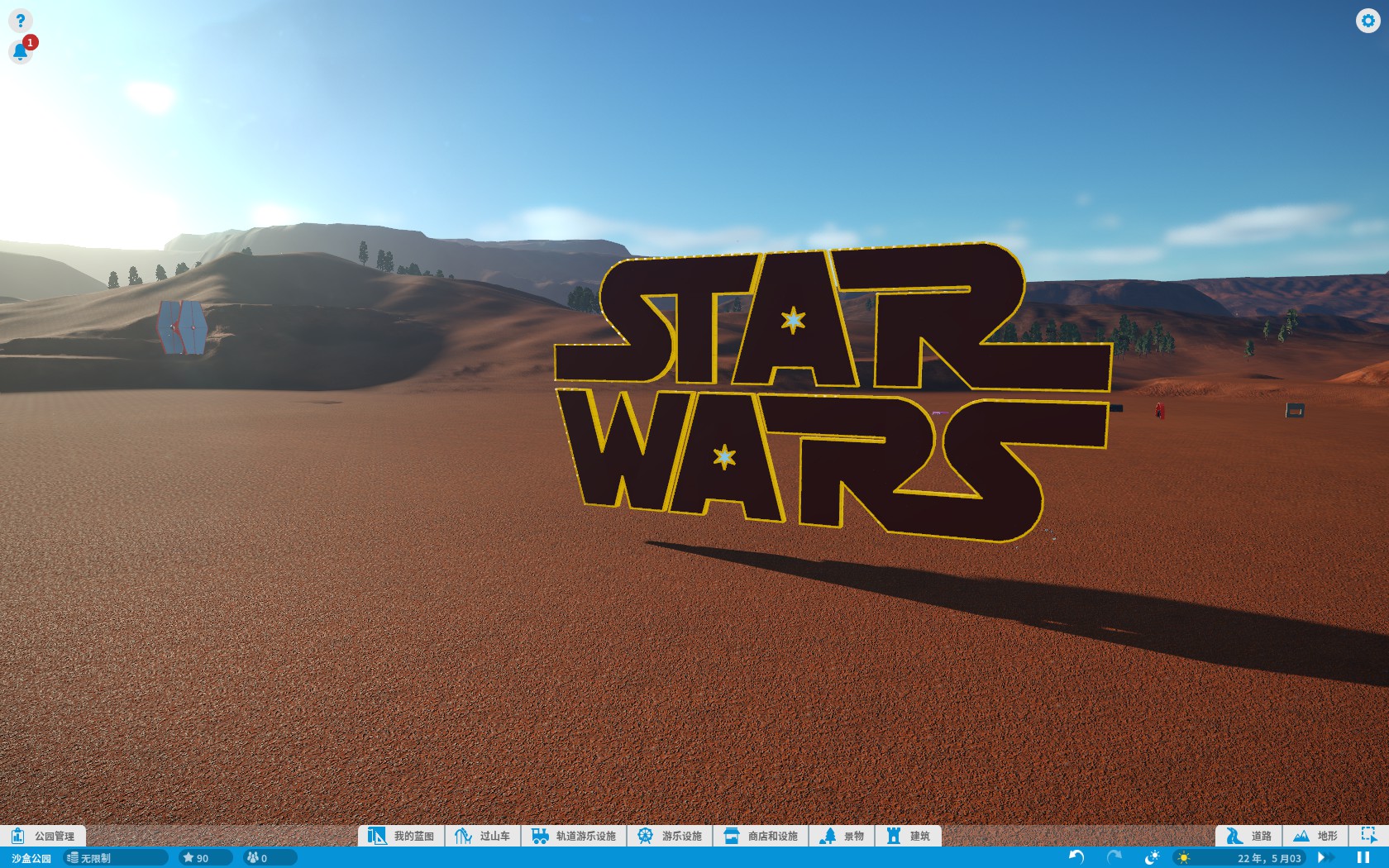The height and width of the screenshot is (868, 1389).
Task: Open the 我的蓝图 blueprints tab
Action: pyautogui.click(x=402, y=836)
